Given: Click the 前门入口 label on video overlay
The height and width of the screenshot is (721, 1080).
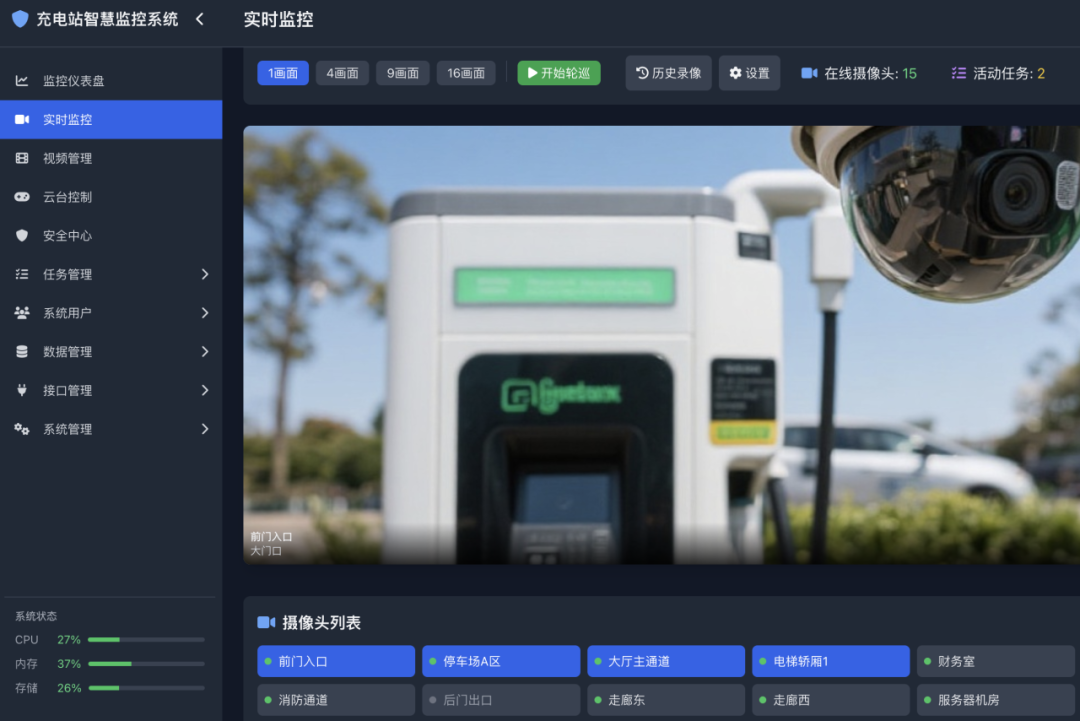Looking at the screenshot, I should pos(271,536).
